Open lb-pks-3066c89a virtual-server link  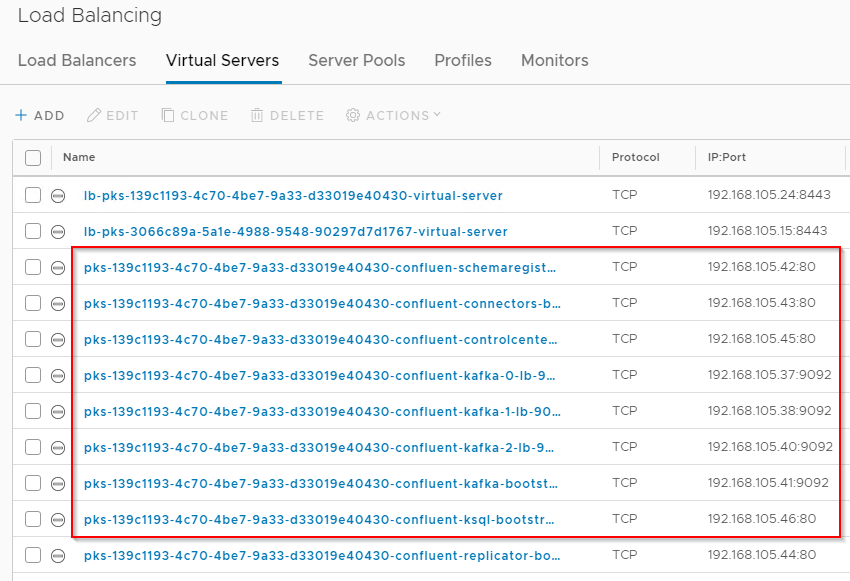pyautogui.click(x=295, y=232)
